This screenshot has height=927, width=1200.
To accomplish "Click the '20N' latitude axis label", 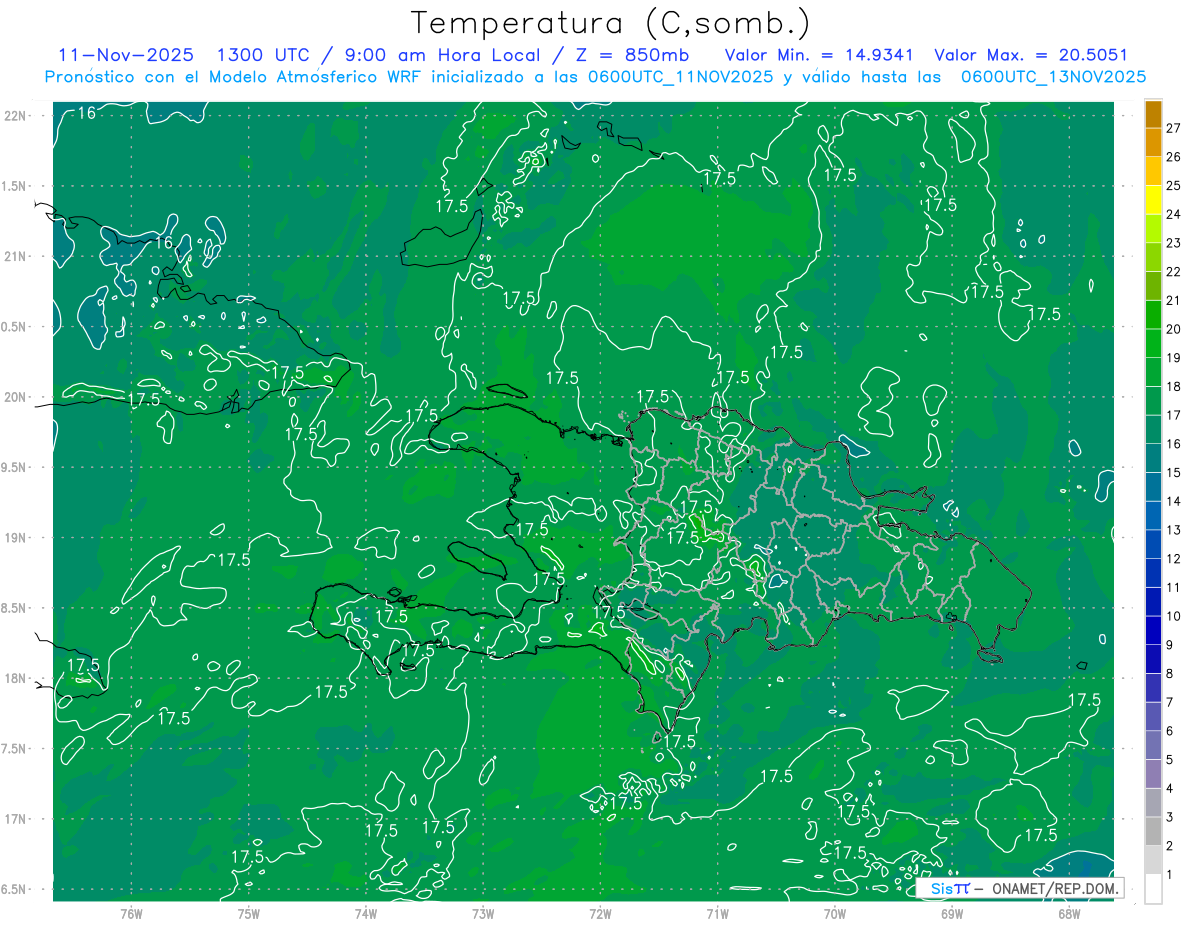I will pos(15,397).
